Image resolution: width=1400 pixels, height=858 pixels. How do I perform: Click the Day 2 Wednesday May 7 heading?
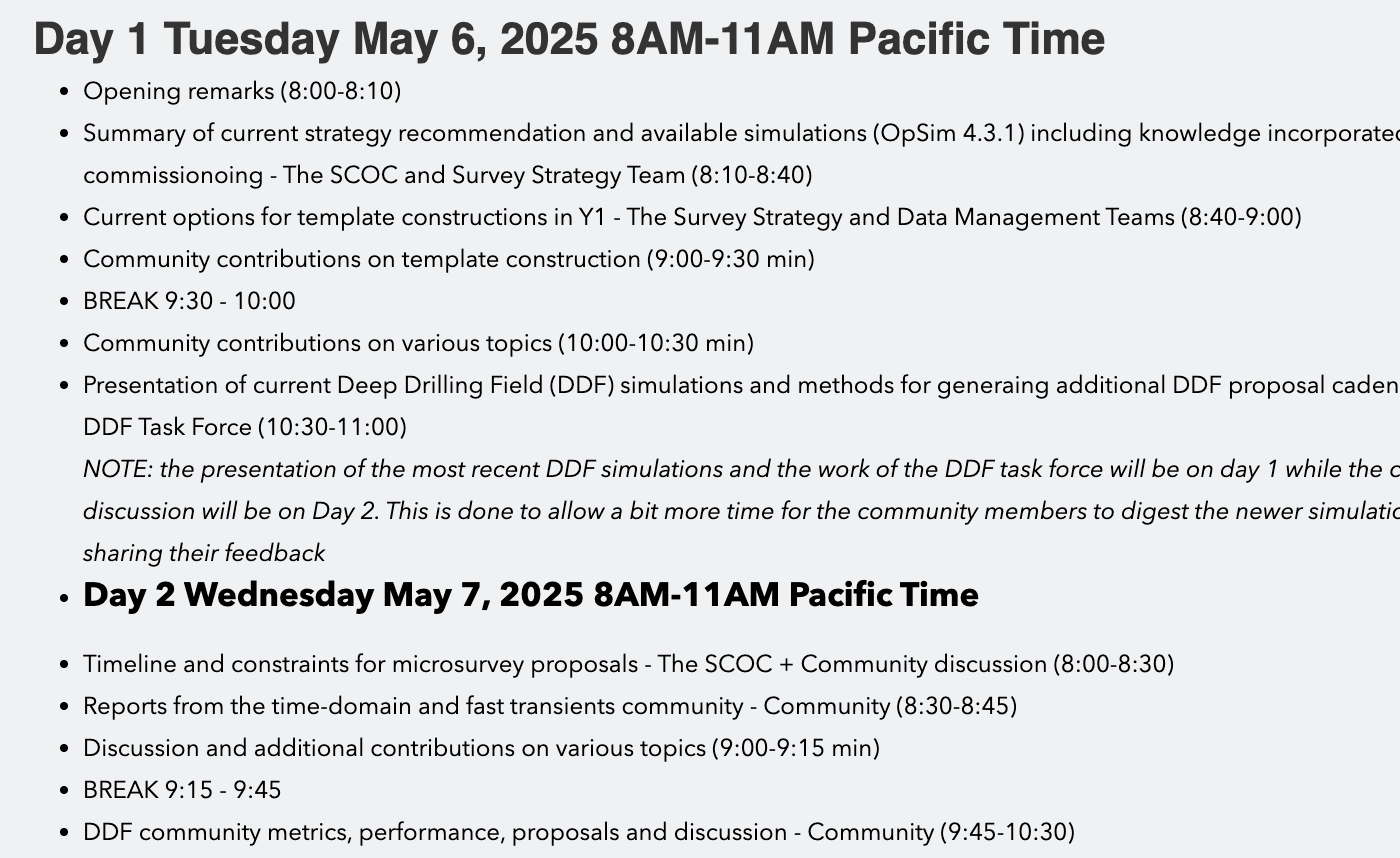531,594
